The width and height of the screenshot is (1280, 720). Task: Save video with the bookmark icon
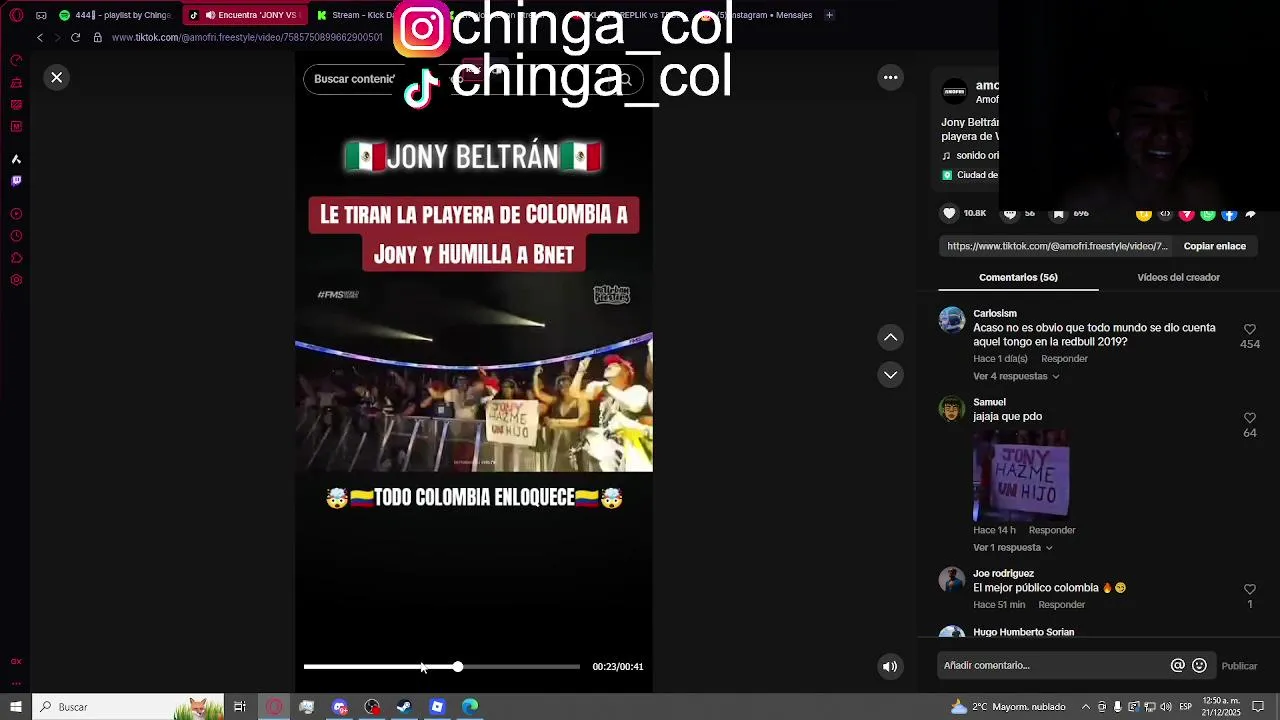point(1059,213)
